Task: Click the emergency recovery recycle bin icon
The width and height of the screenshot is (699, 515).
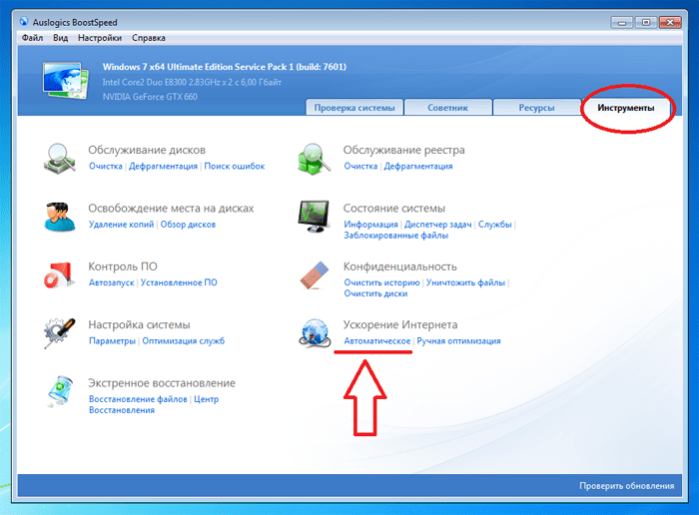Action: (60, 391)
